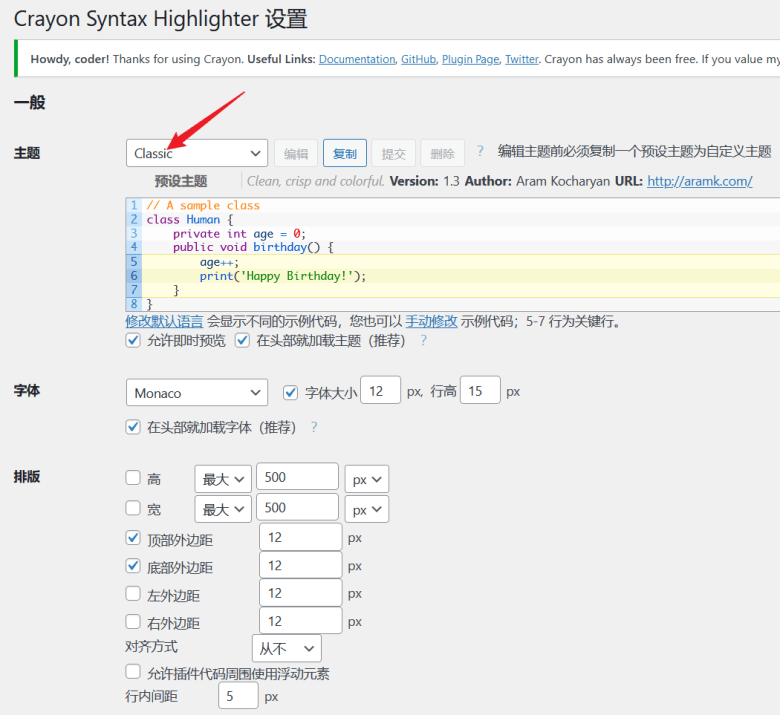This screenshot has width=780, height=715.
Task: Enable the 高 height checkbox
Action: [x=133, y=478]
